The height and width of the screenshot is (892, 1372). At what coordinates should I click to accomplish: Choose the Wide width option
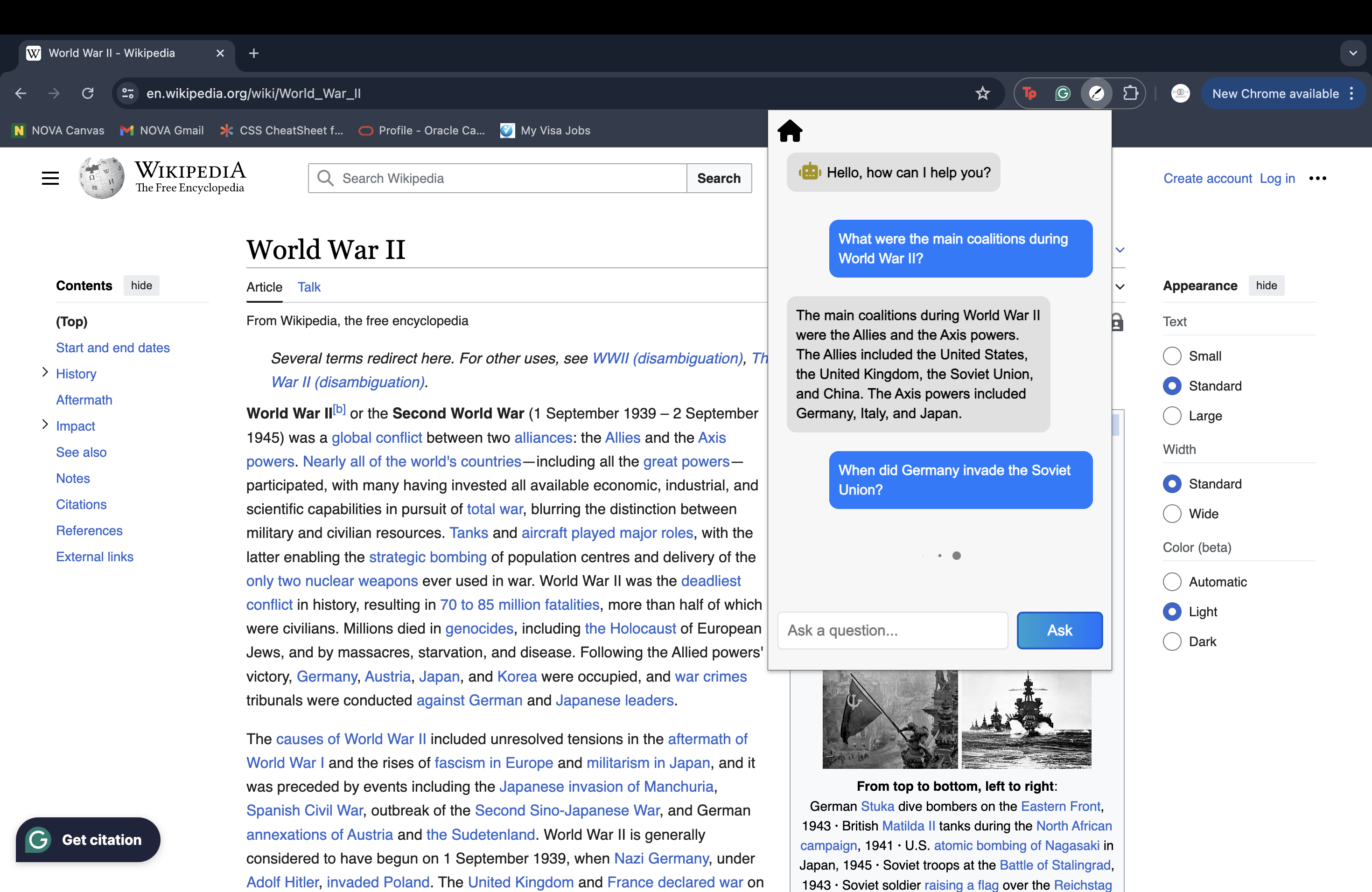[x=1172, y=514]
